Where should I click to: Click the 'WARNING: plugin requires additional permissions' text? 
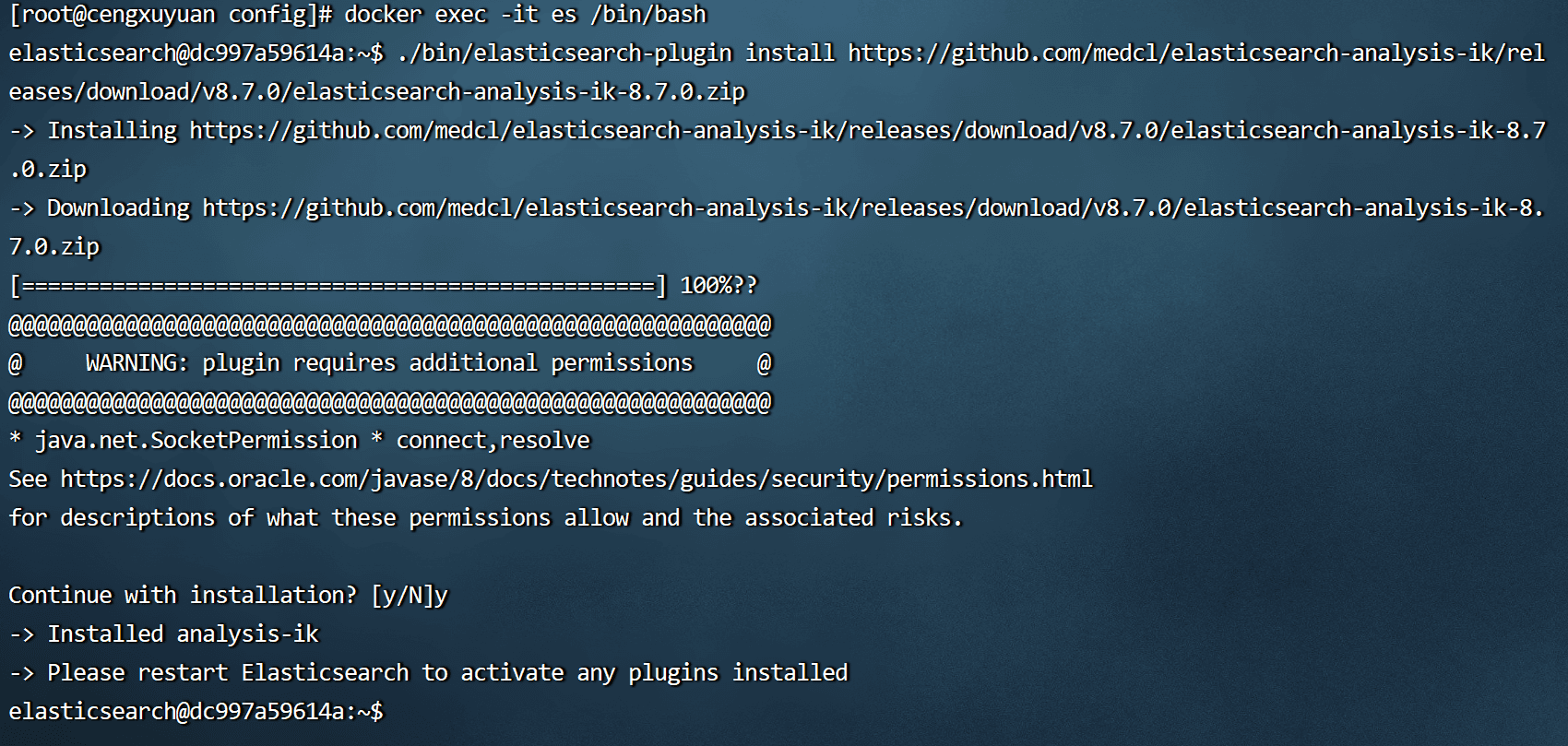click(x=389, y=363)
